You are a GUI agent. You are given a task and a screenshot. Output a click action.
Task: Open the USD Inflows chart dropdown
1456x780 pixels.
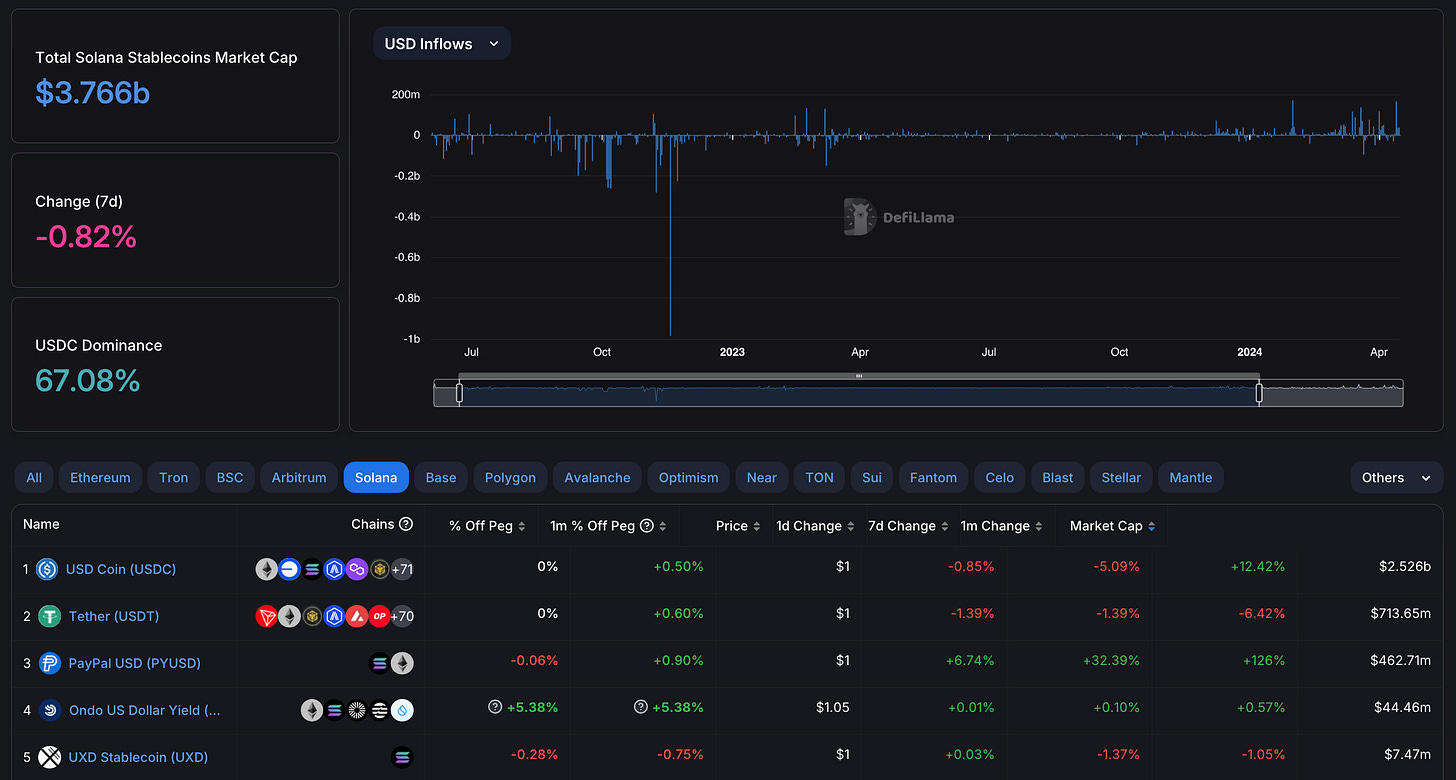point(442,44)
